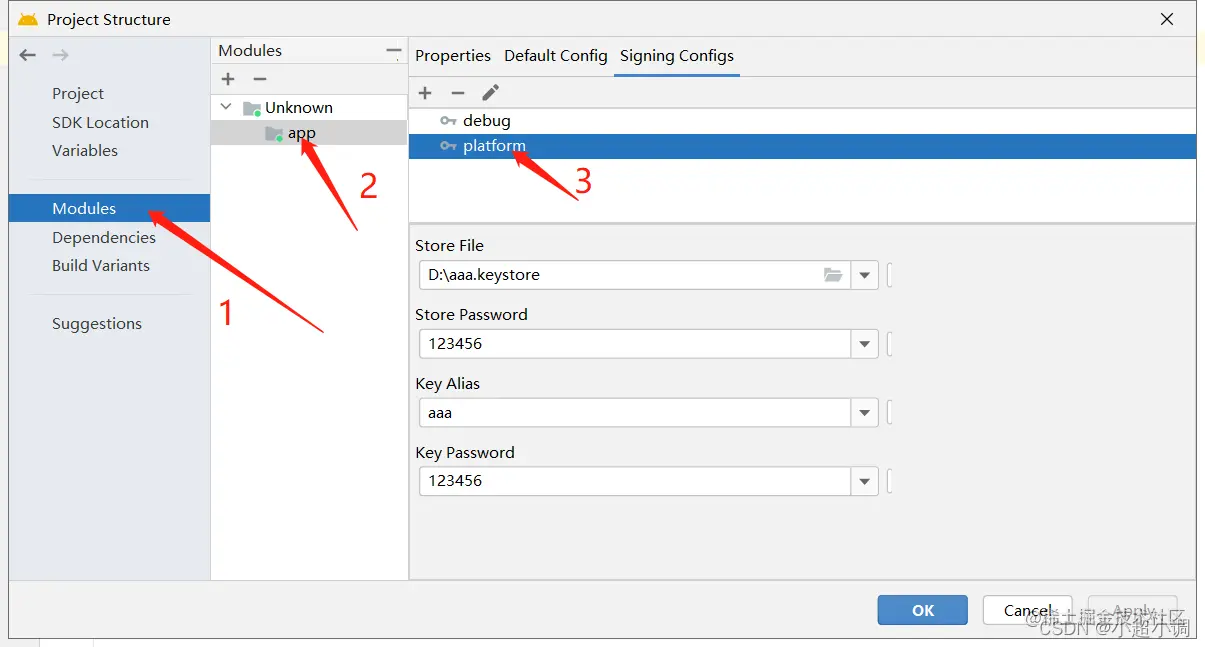This screenshot has width=1205, height=647.
Task: Click the Store File label
Action: (x=449, y=246)
